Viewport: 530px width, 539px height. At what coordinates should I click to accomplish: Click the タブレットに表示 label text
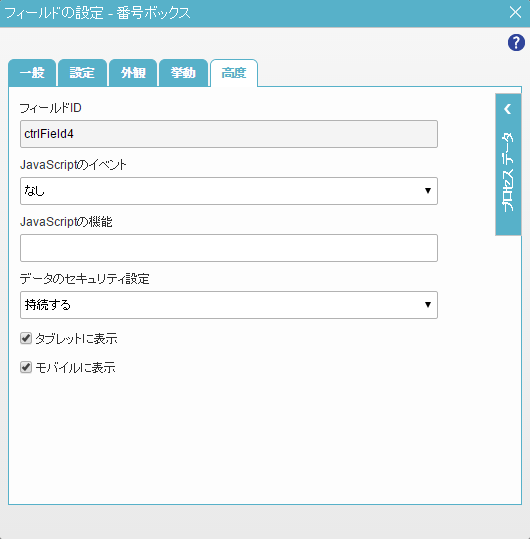point(76,339)
